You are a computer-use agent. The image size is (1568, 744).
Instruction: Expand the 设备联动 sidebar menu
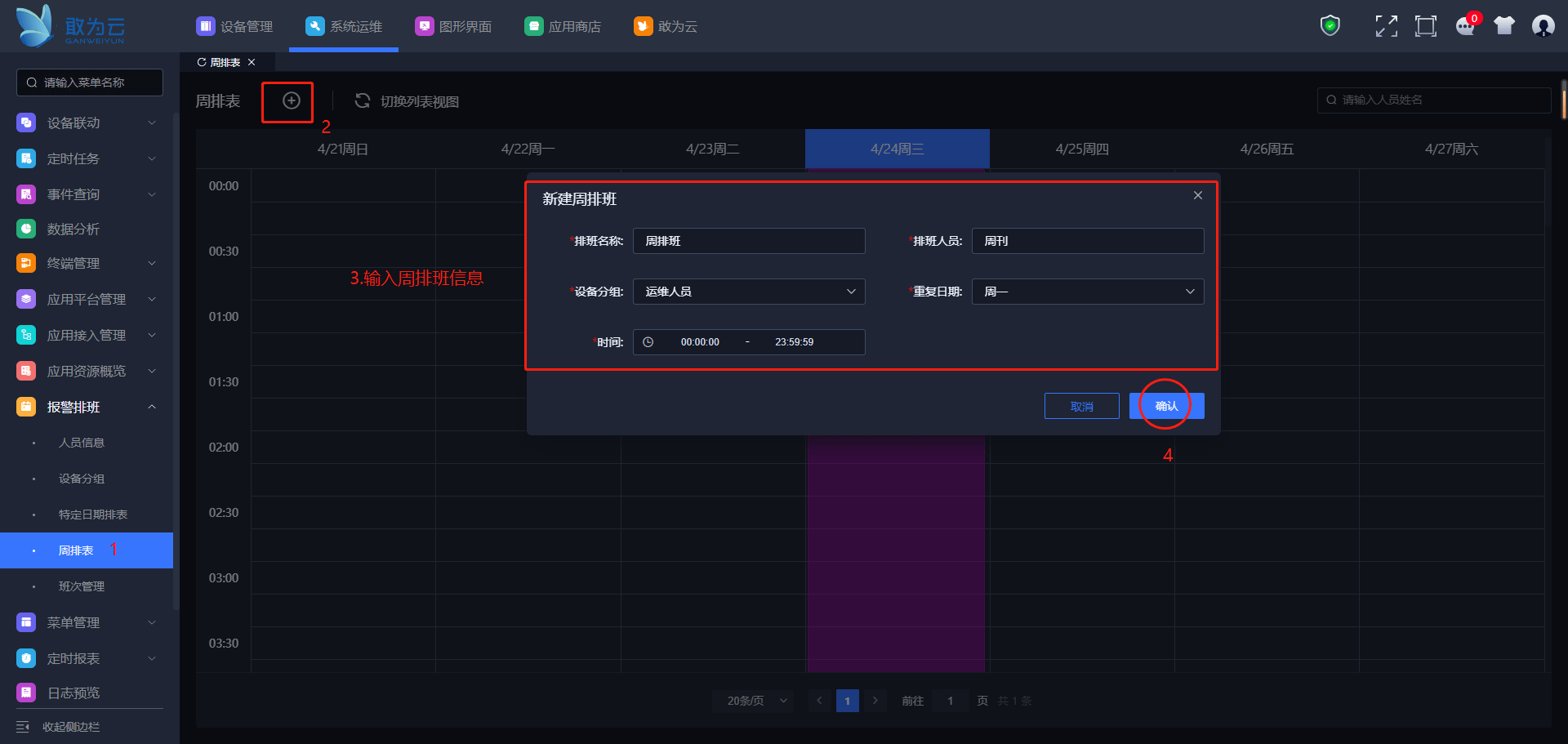click(x=152, y=123)
